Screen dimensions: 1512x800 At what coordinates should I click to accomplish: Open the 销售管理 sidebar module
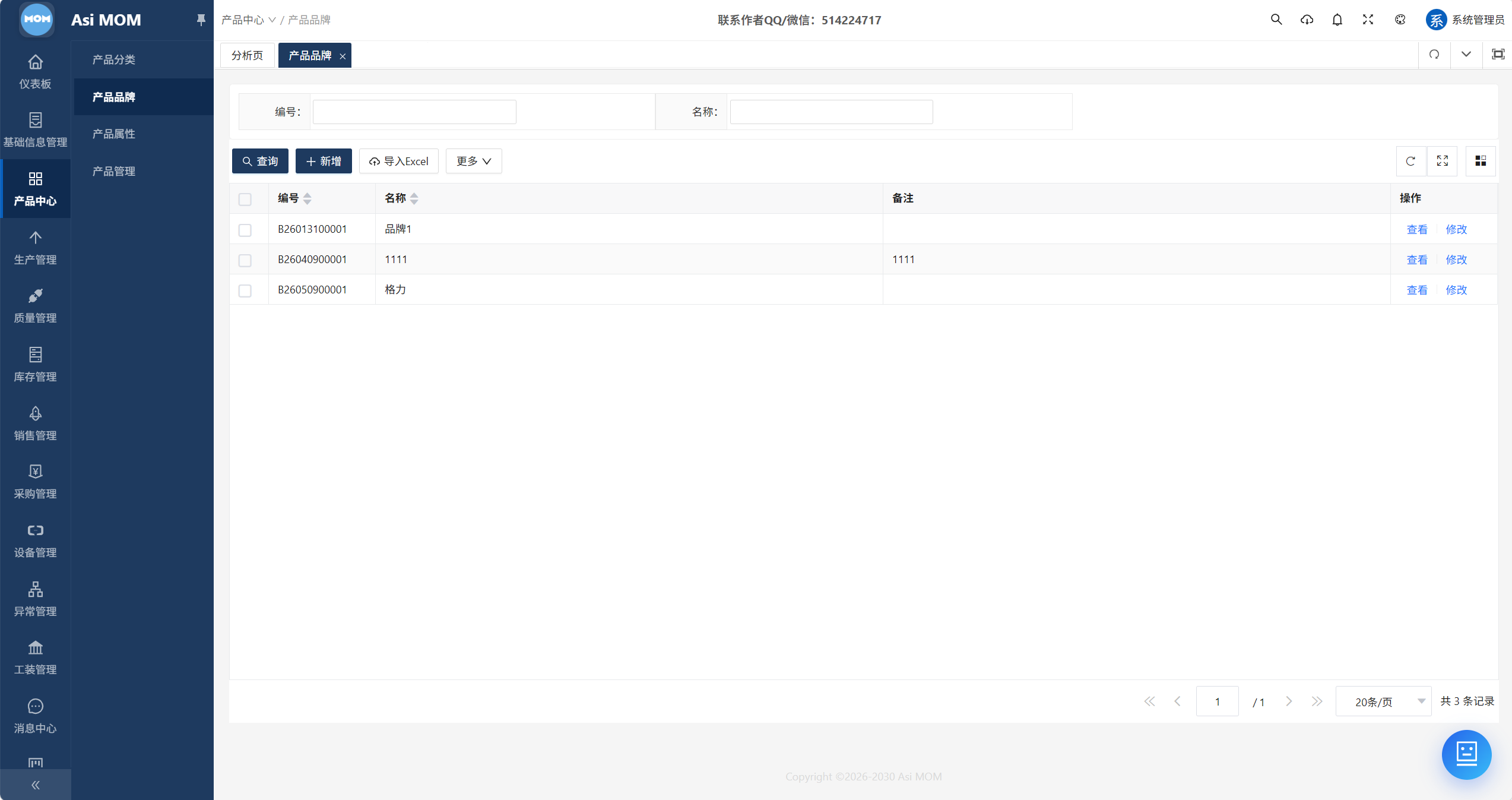35,423
